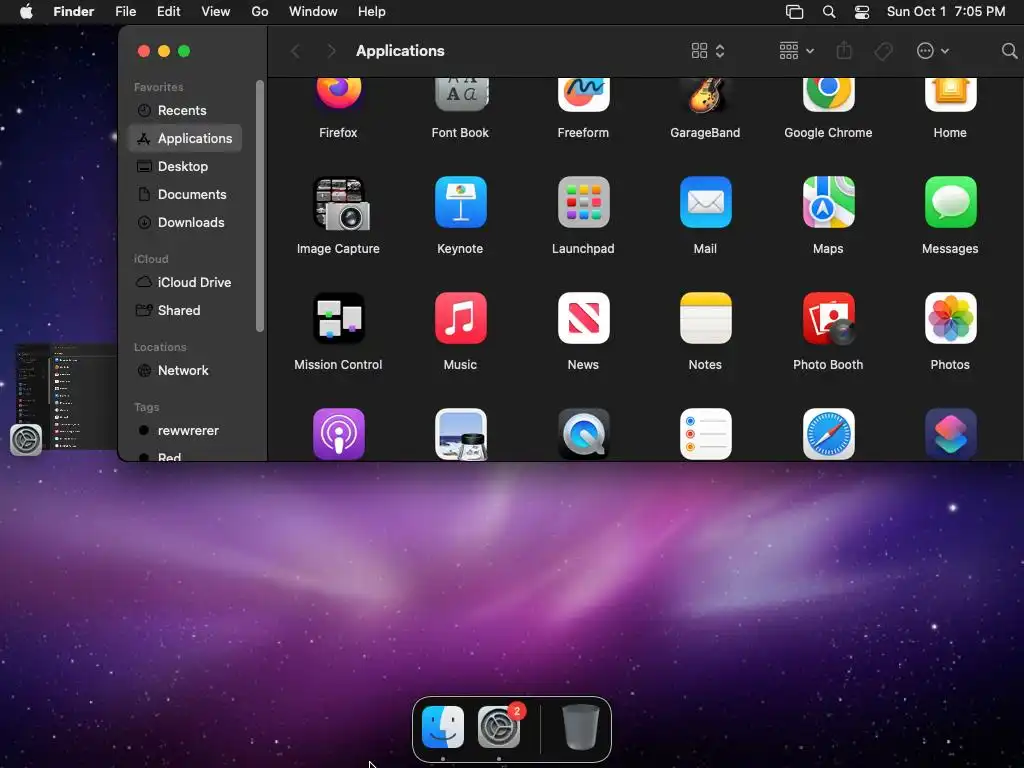Screen dimensions: 1024x768
Task: Select Documents in the sidebar
Action: point(185,195)
